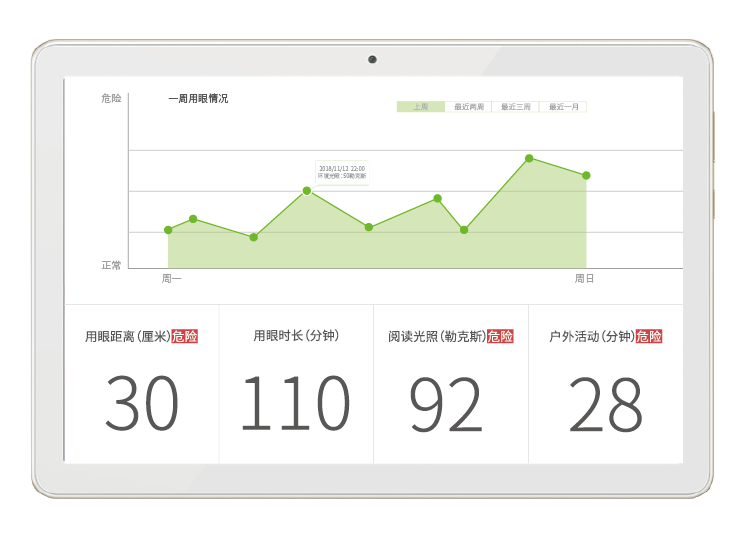
Task: Click the highest peak data point
Action: 529,158
